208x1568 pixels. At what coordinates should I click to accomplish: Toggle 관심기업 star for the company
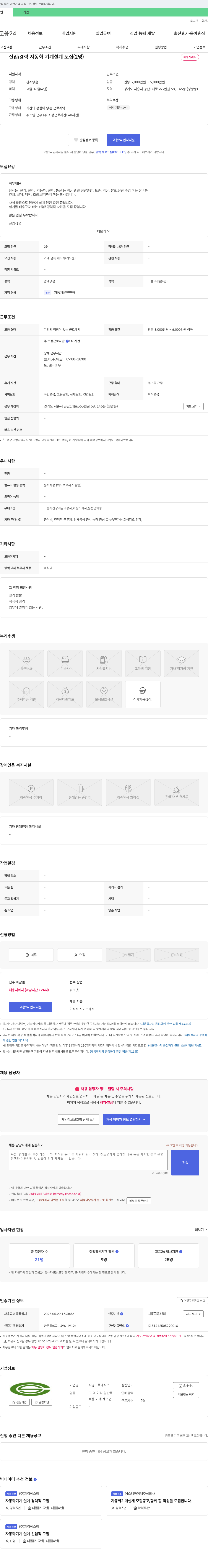pos(19,1402)
